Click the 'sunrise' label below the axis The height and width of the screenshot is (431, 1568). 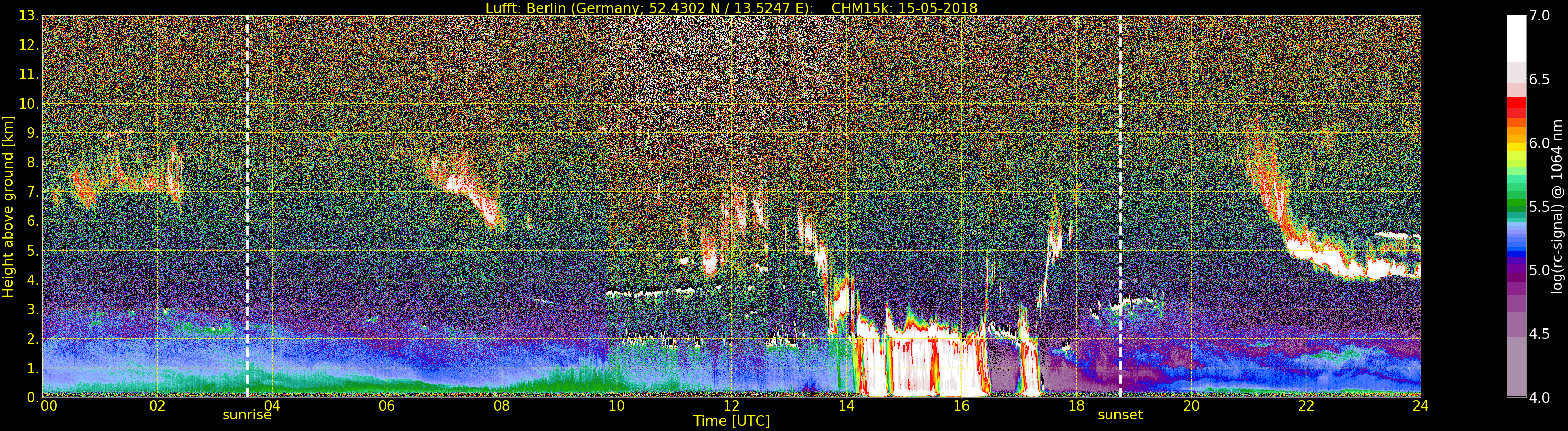pyautogui.click(x=247, y=415)
